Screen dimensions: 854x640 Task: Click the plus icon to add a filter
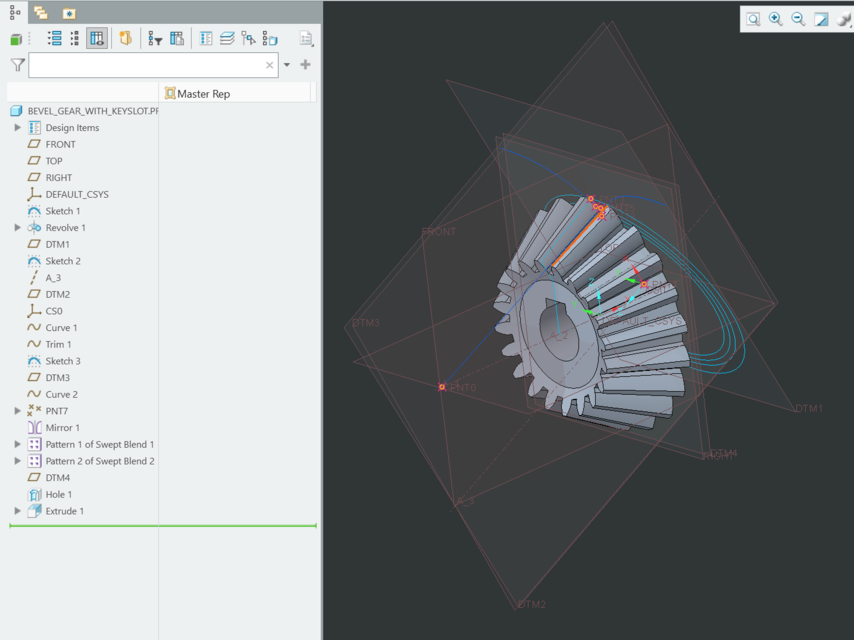(306, 64)
